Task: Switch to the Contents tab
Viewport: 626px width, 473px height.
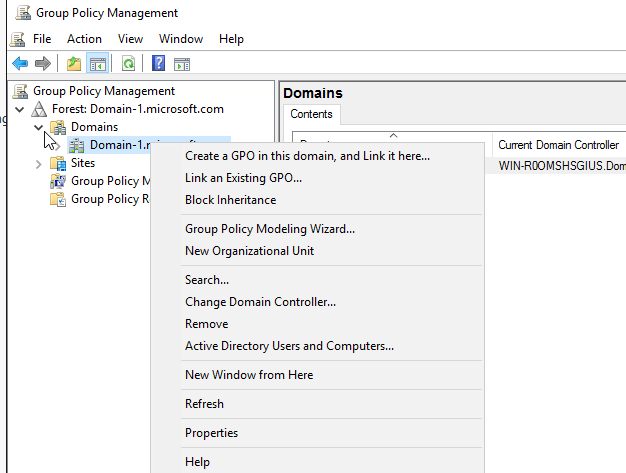Action: 311,114
